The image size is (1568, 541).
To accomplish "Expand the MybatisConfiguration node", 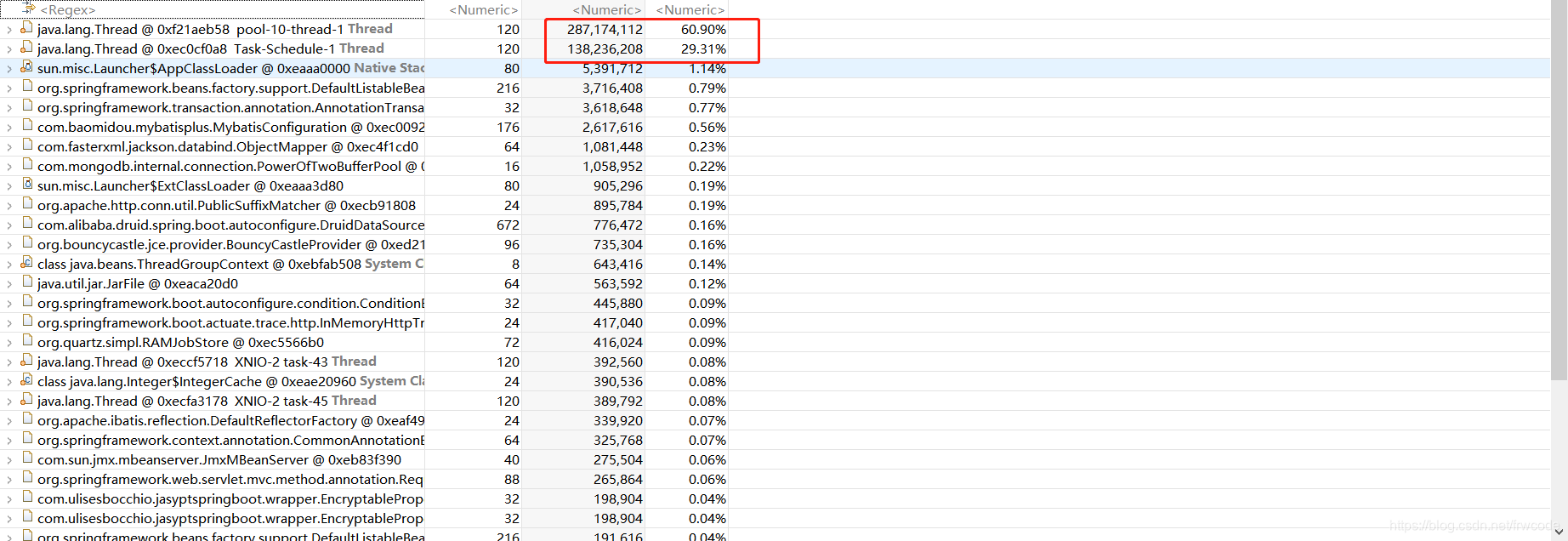I will [x=9, y=128].
